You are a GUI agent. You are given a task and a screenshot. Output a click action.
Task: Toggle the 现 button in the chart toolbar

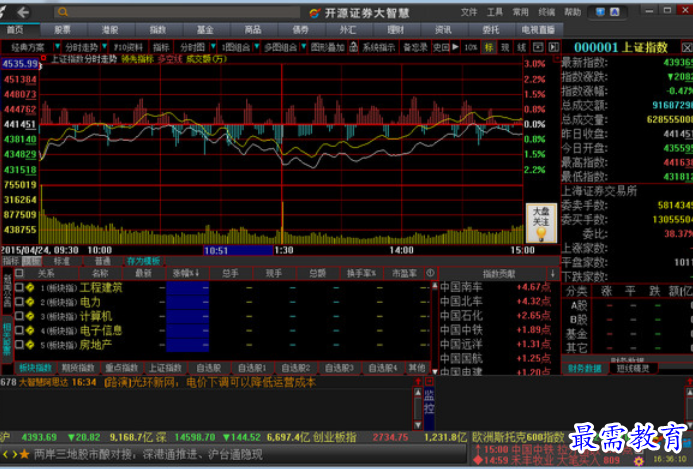(505, 47)
